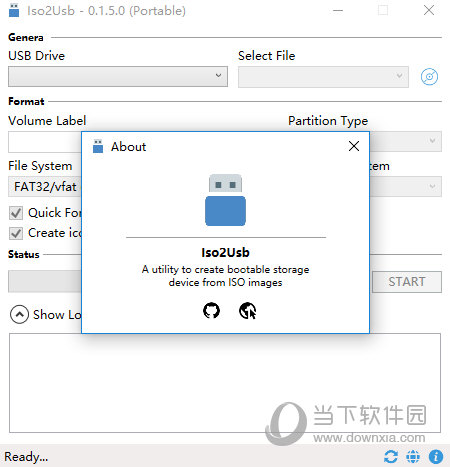Open the GitHub link in About dialog
Screen dimensions: 450x467
[x=211, y=311]
